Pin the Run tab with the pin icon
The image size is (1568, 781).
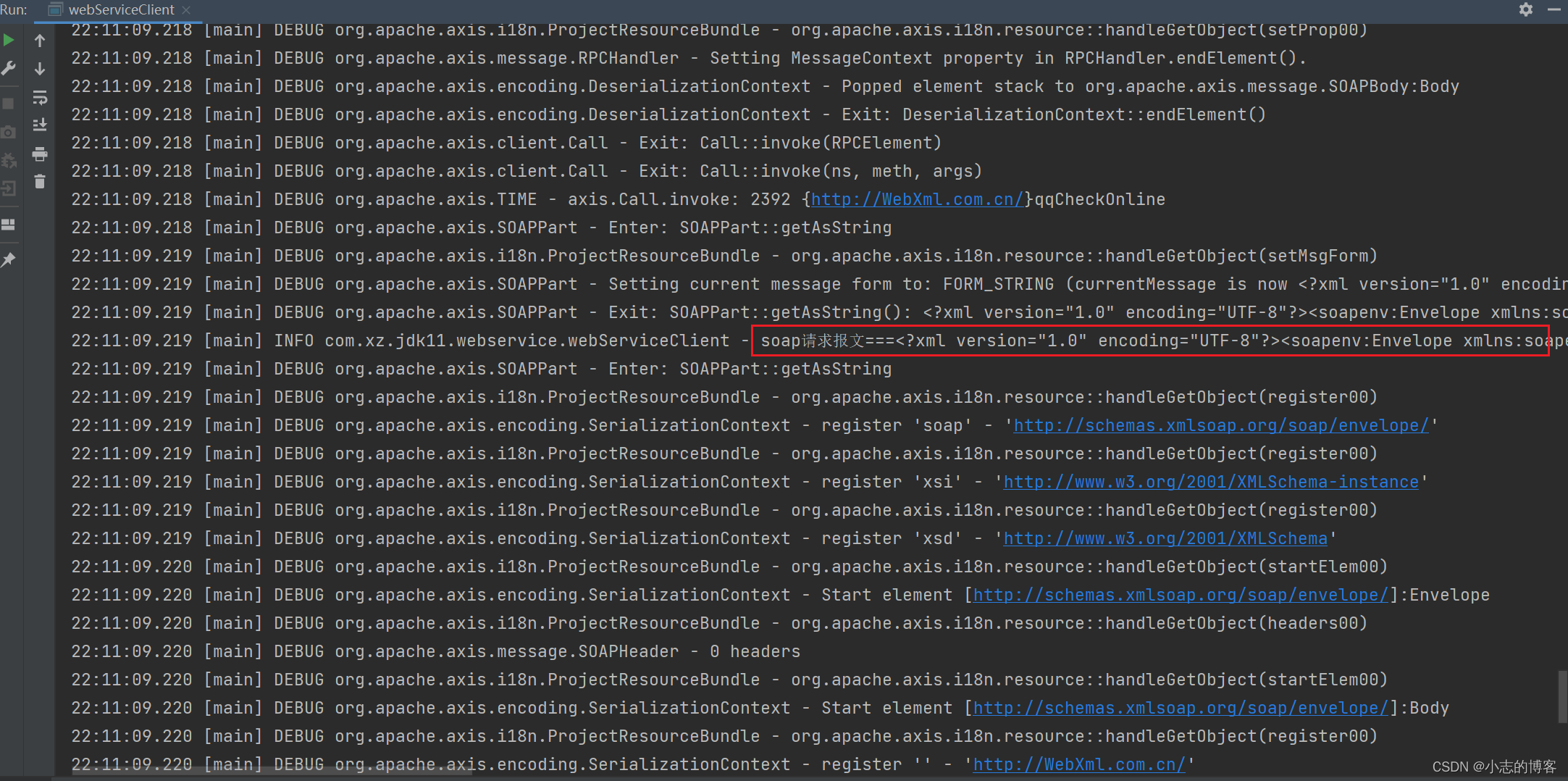tap(9, 259)
